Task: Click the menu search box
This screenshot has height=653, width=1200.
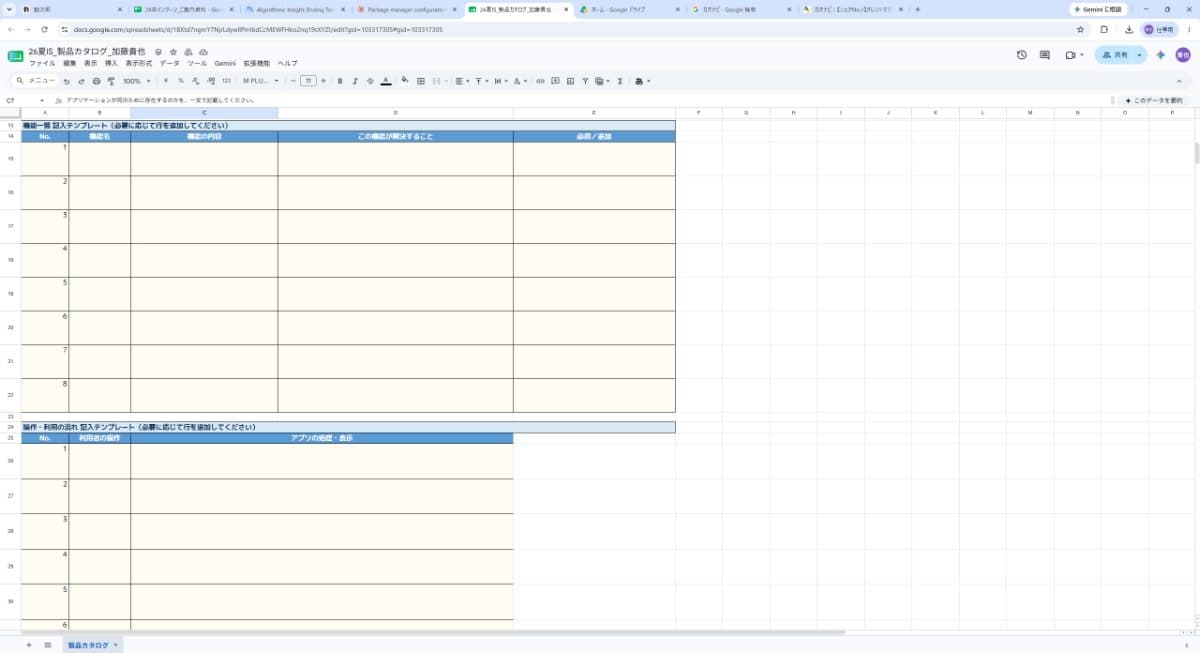Action: 34,81
